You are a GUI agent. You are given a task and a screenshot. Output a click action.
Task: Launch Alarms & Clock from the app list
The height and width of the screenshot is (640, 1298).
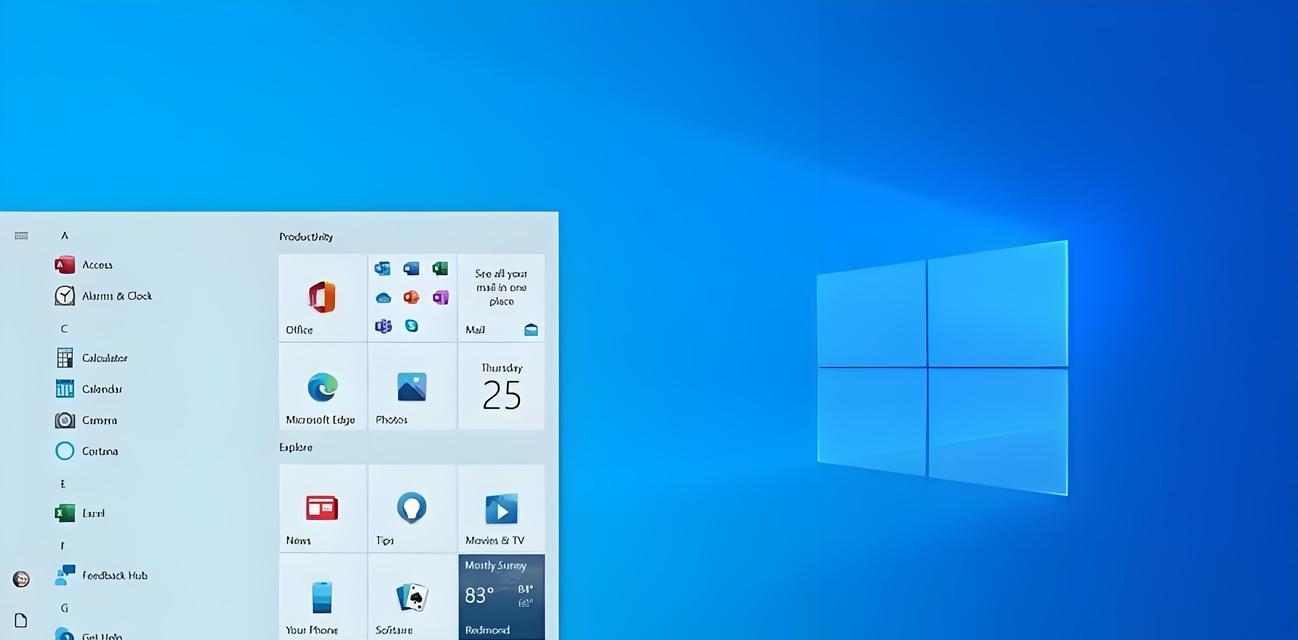[x=103, y=296]
